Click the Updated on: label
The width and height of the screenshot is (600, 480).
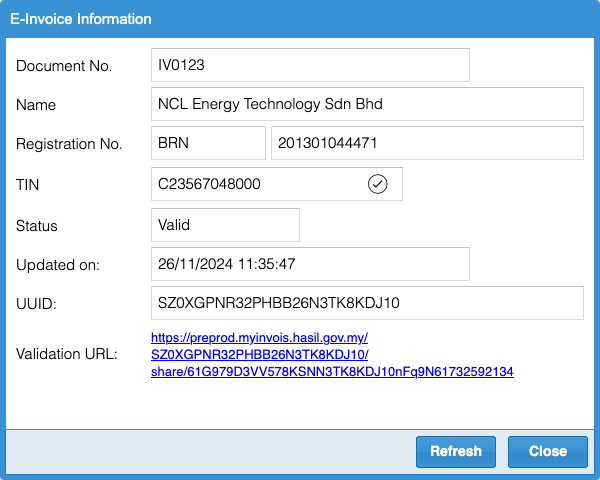coord(58,265)
